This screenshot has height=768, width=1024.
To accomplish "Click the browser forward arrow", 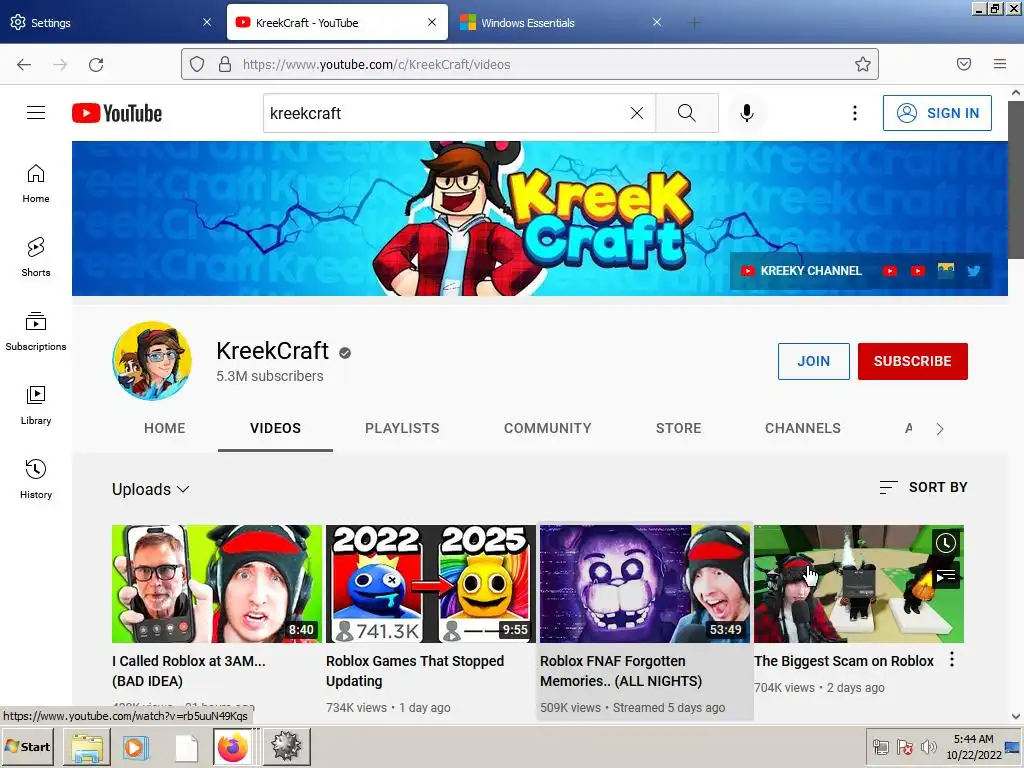I will tap(60, 64).
